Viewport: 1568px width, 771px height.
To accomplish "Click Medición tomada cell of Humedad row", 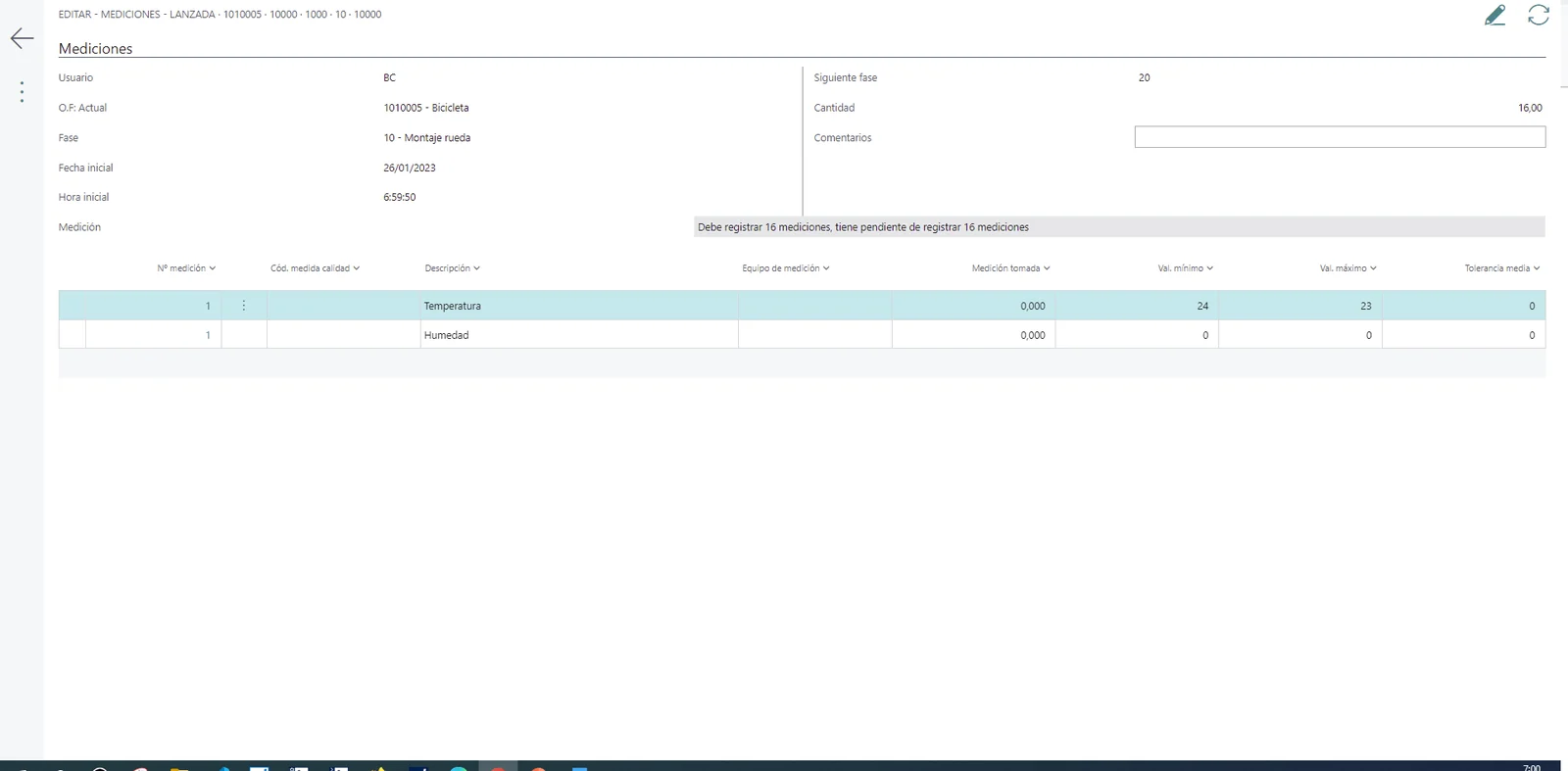I will point(973,335).
